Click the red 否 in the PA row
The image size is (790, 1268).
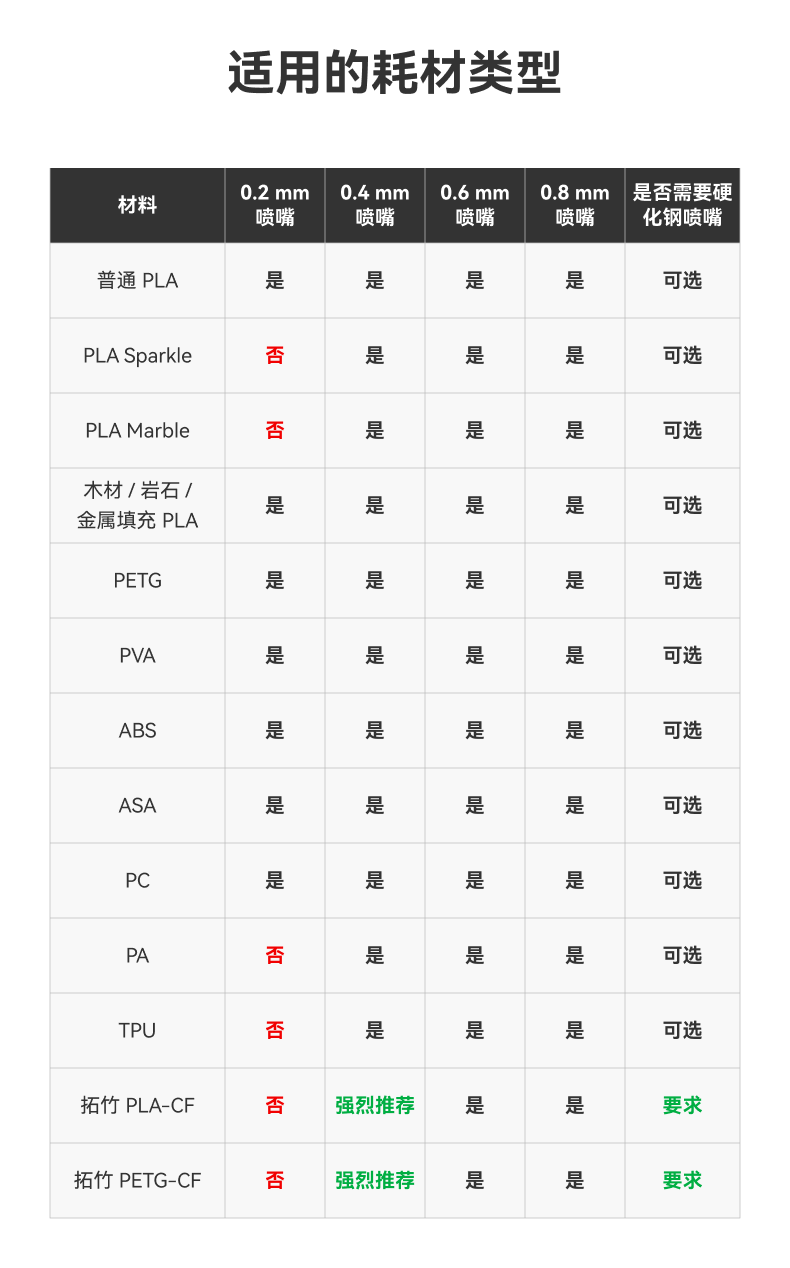click(x=275, y=956)
